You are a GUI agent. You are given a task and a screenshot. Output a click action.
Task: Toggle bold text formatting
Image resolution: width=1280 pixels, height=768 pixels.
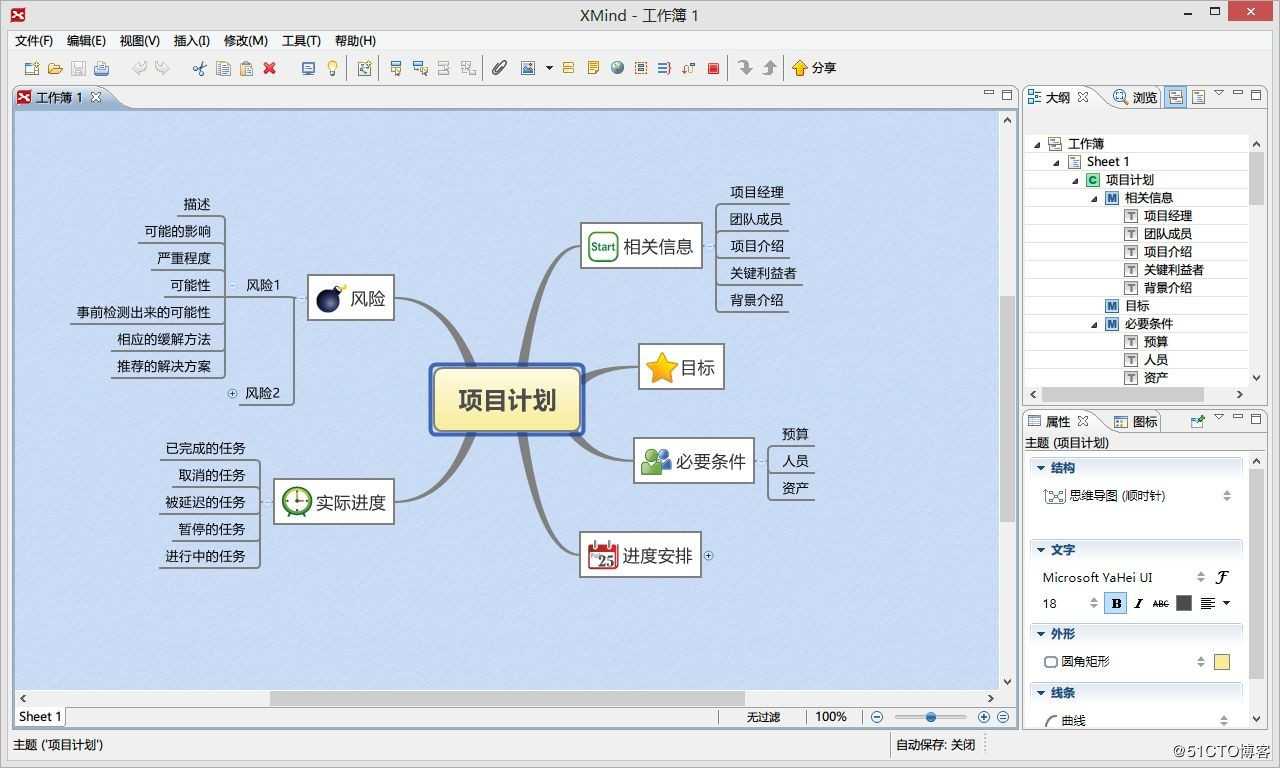1115,603
